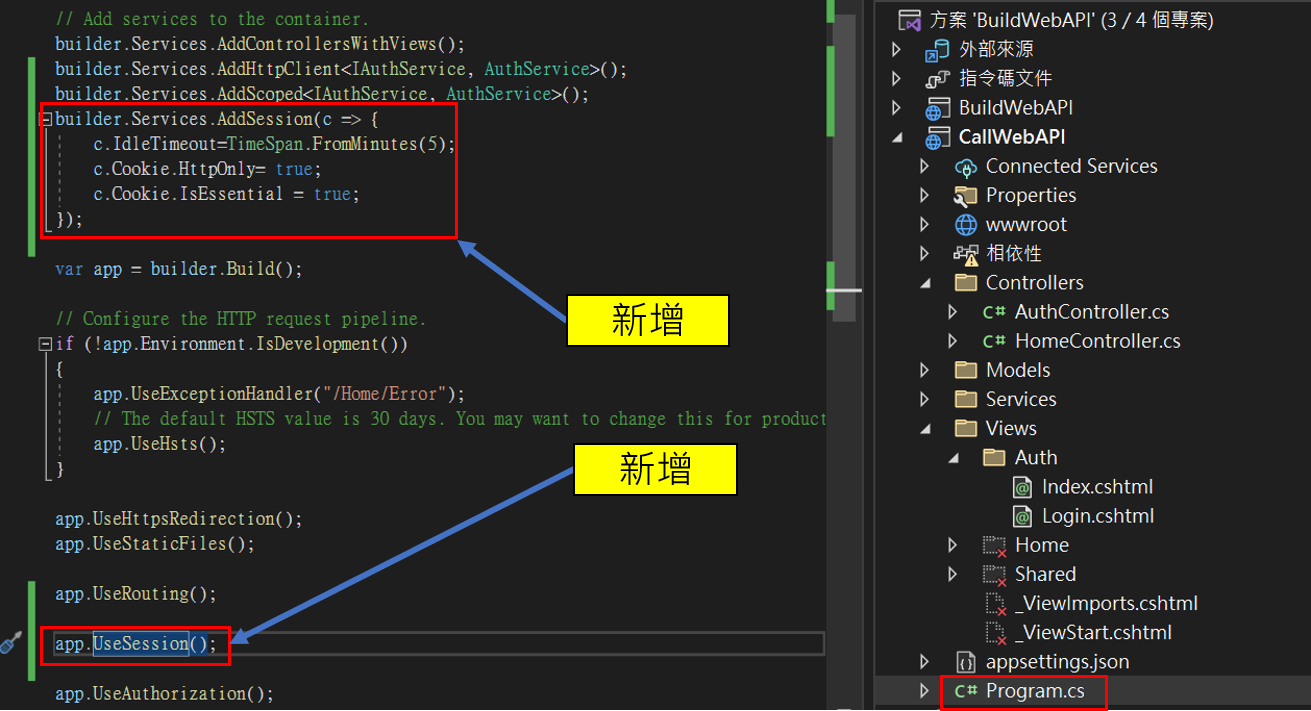Screen dimensions: 1311x711
Task: Click the 指令碼文件 node icon
Action: tap(937, 78)
